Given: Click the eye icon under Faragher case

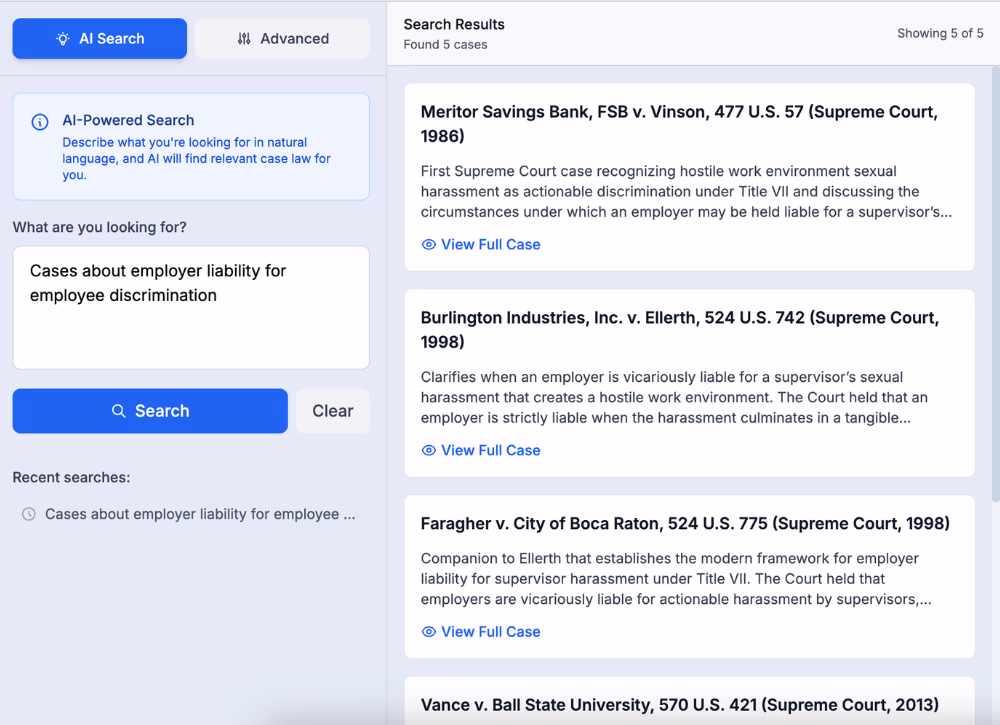Looking at the screenshot, I should pyautogui.click(x=429, y=632).
